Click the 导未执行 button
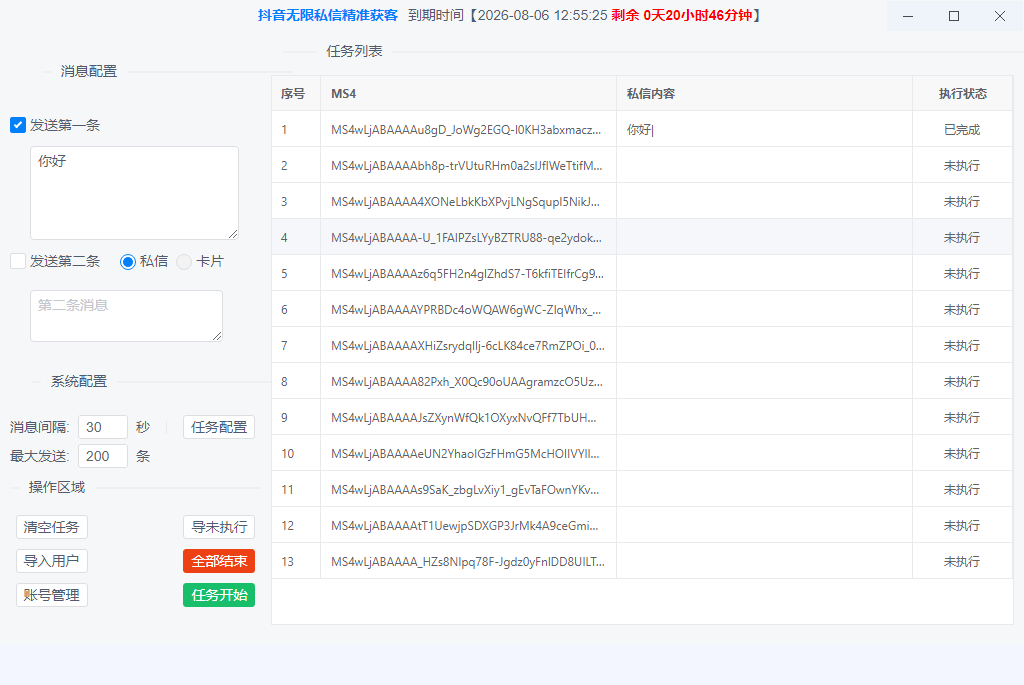Image resolution: width=1024 pixels, height=685 pixels. (x=219, y=527)
